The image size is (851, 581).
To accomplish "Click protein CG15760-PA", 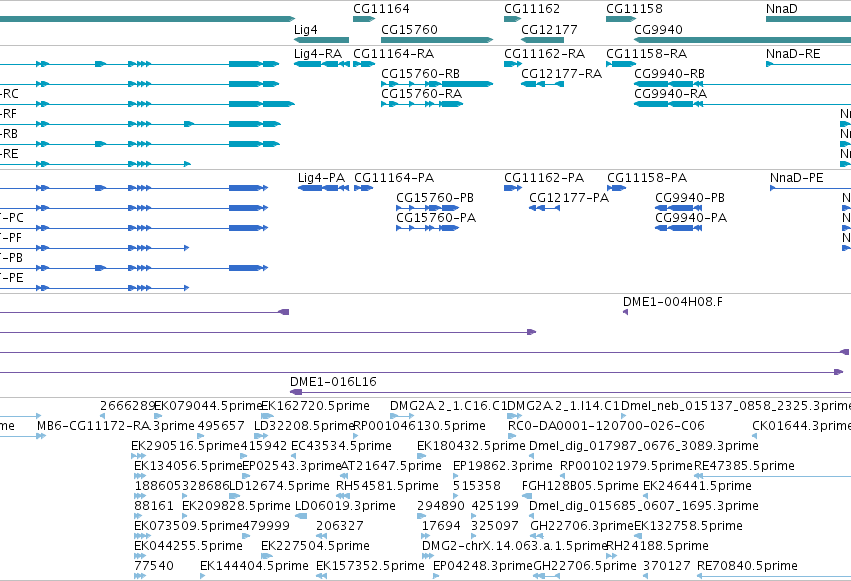I will click(x=428, y=228).
